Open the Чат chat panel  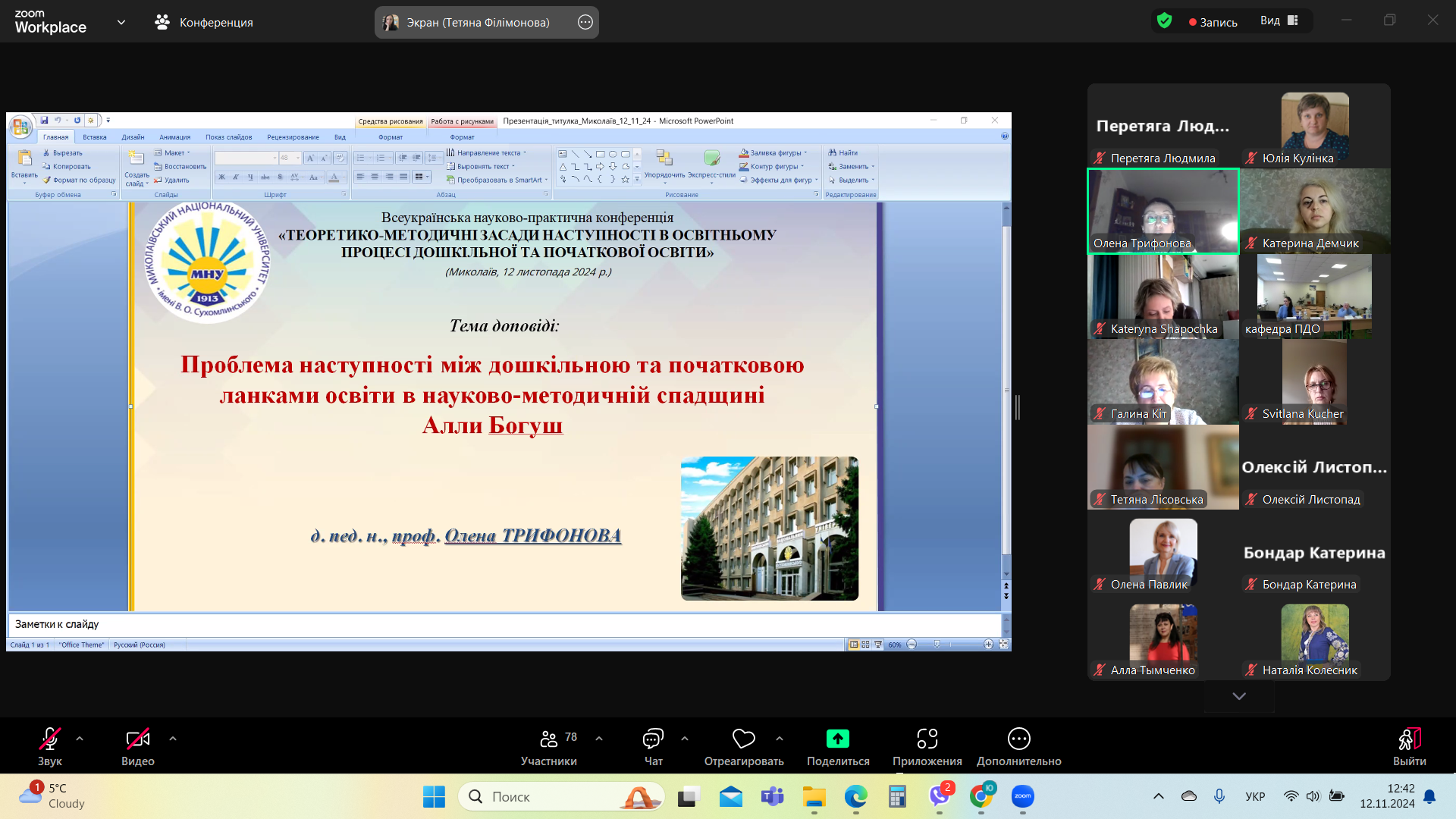pos(653,747)
